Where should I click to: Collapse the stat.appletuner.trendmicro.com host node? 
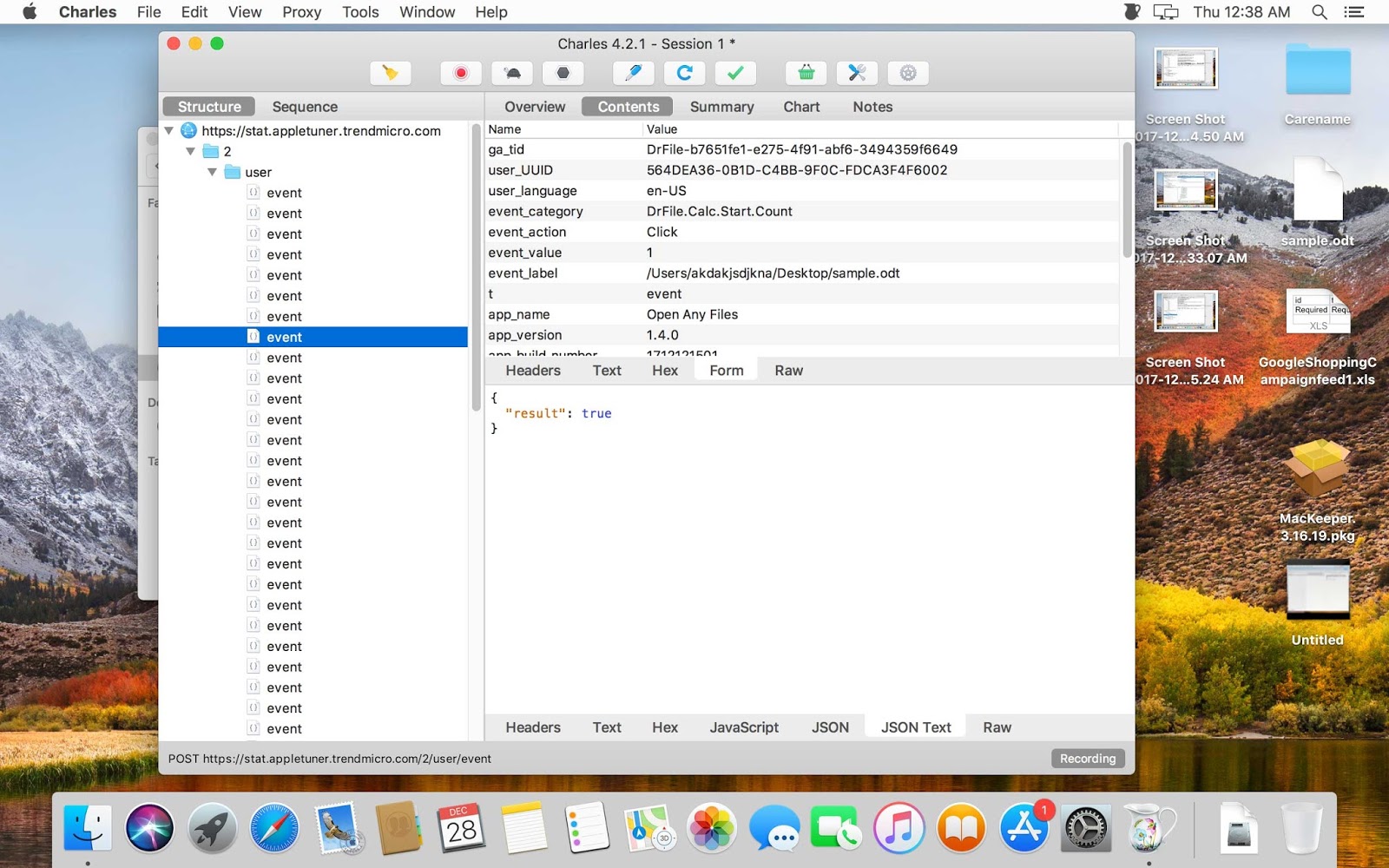coord(169,131)
